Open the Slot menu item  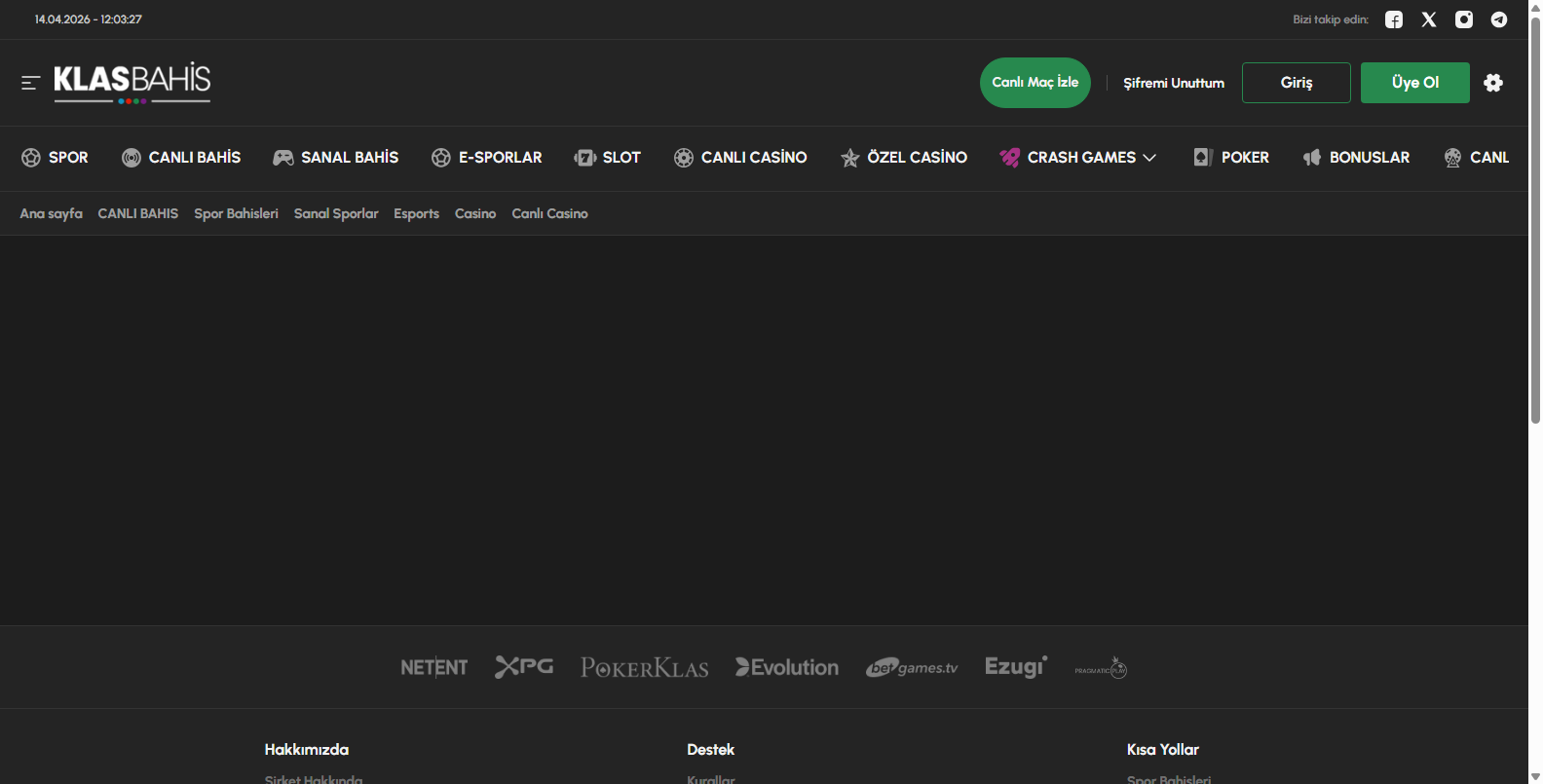[x=608, y=158]
